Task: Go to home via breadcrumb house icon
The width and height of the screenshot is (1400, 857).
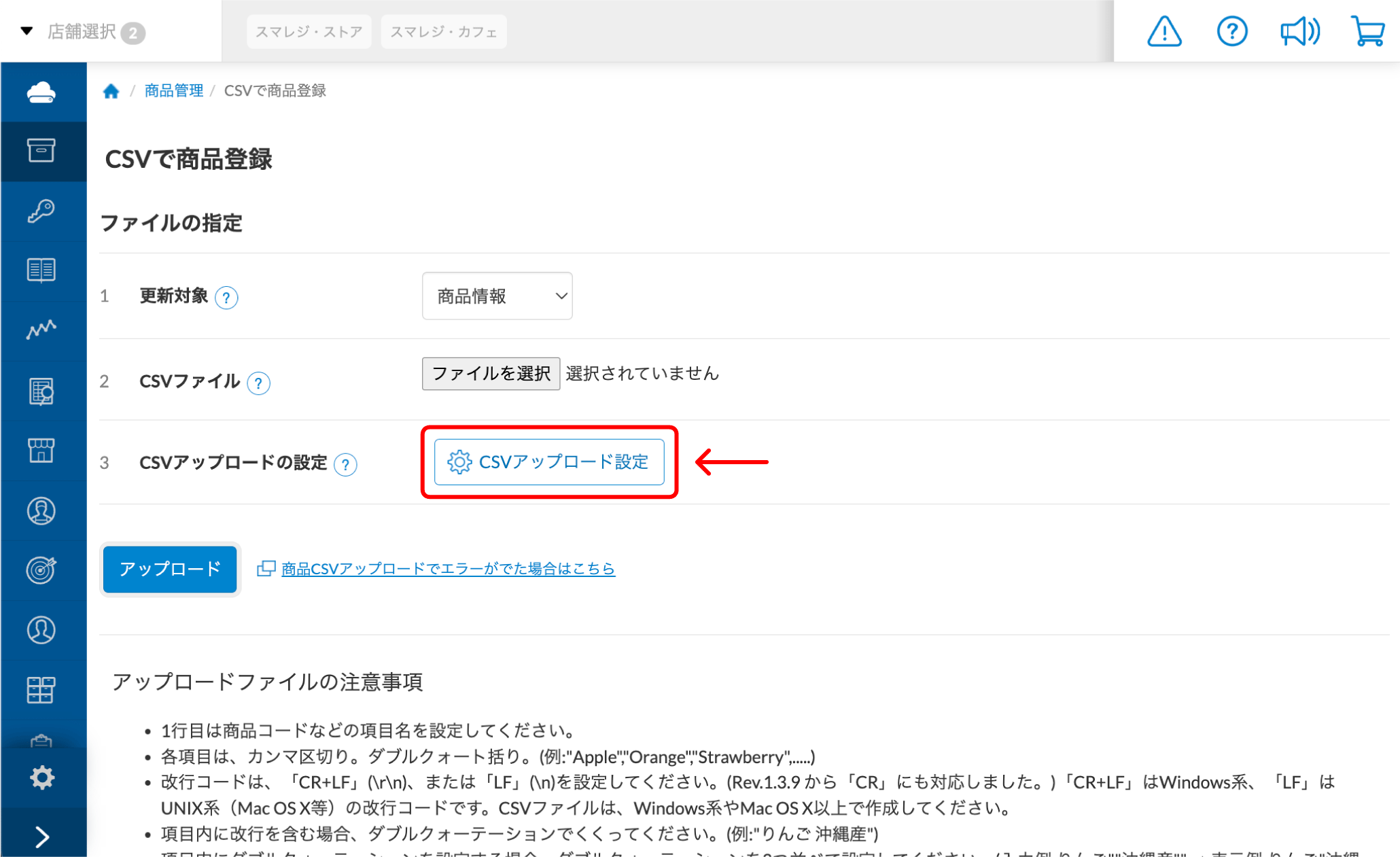Action: pos(111,91)
